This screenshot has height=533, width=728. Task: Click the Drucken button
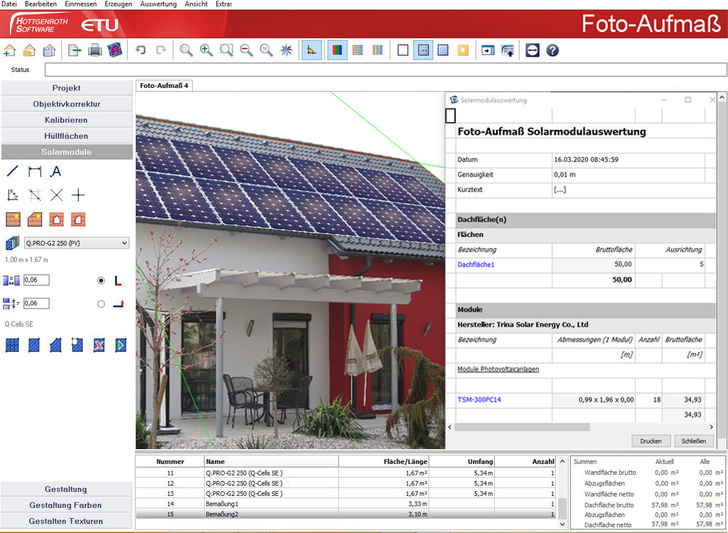click(x=650, y=441)
